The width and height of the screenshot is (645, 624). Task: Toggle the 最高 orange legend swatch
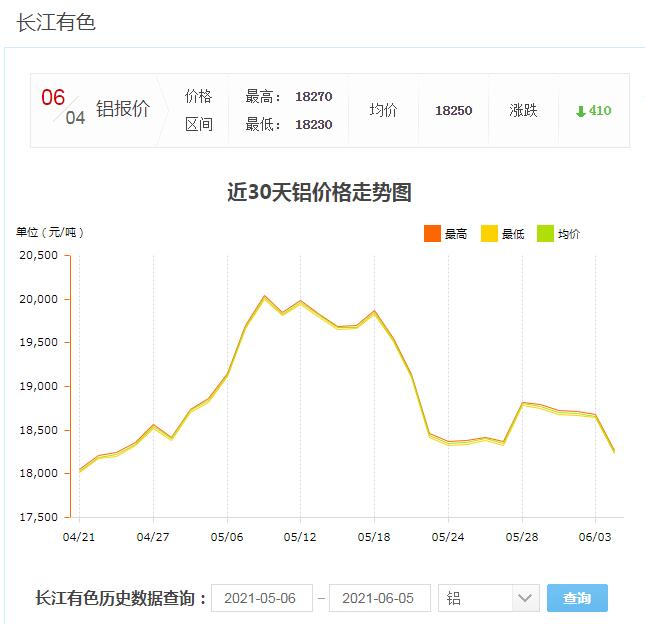pos(432,234)
